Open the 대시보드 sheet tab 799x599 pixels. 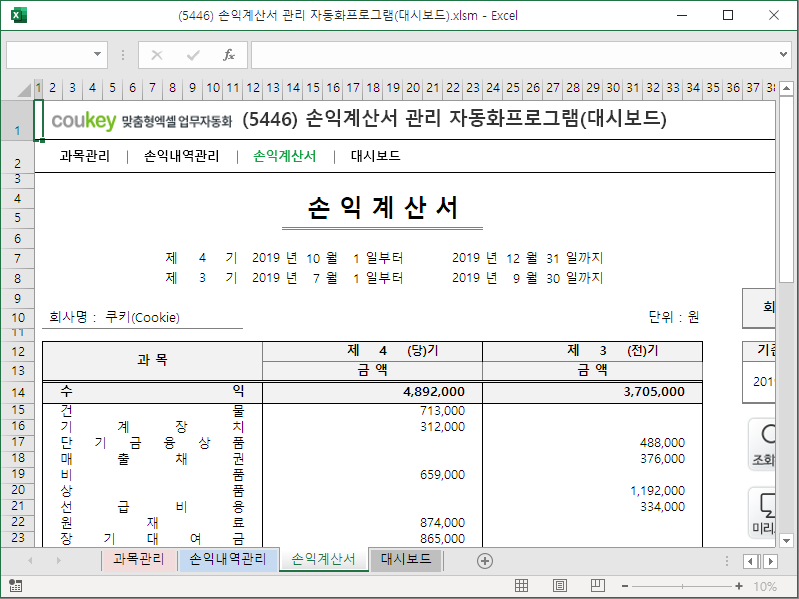coord(406,559)
